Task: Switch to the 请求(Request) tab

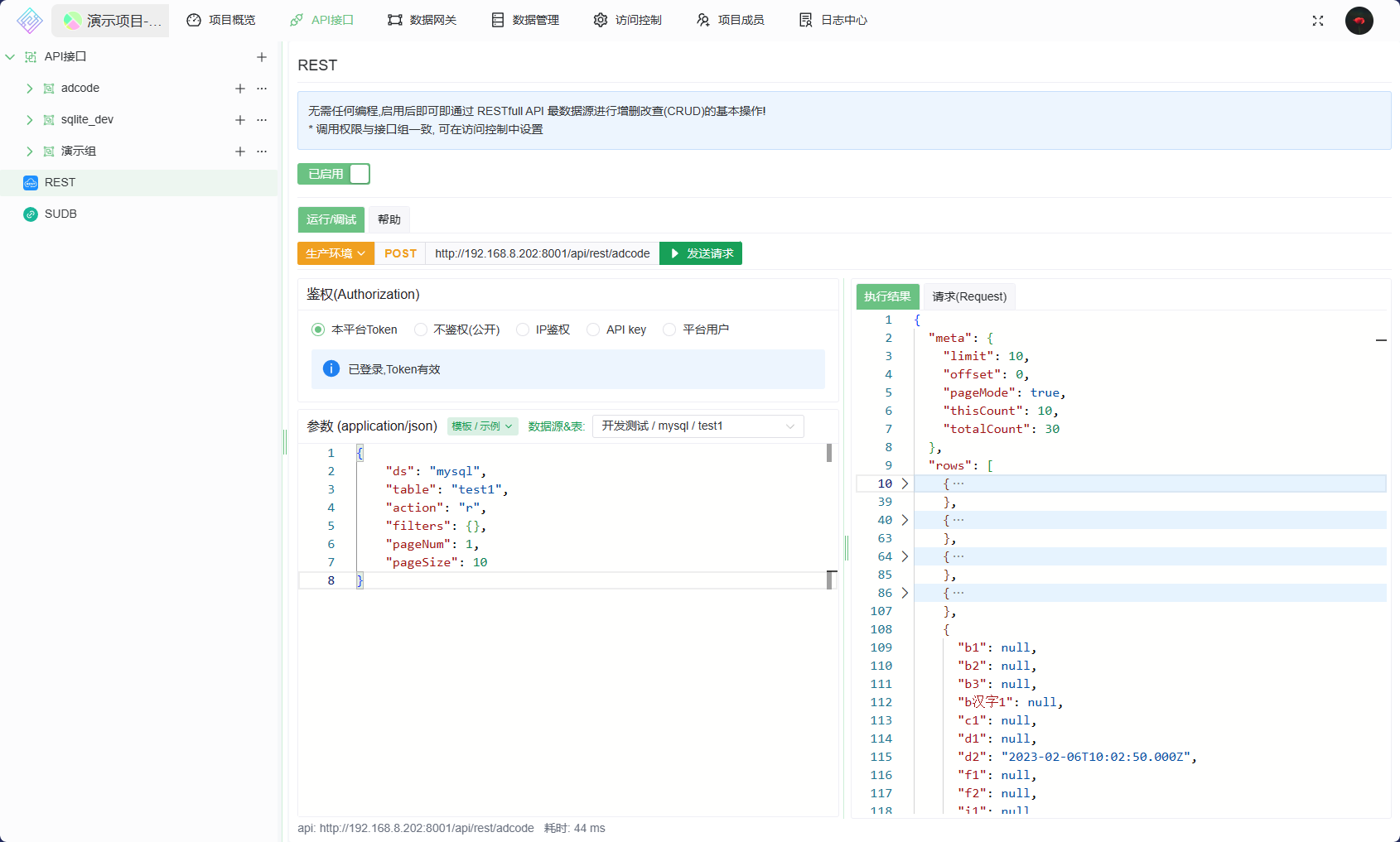Action: point(969,296)
